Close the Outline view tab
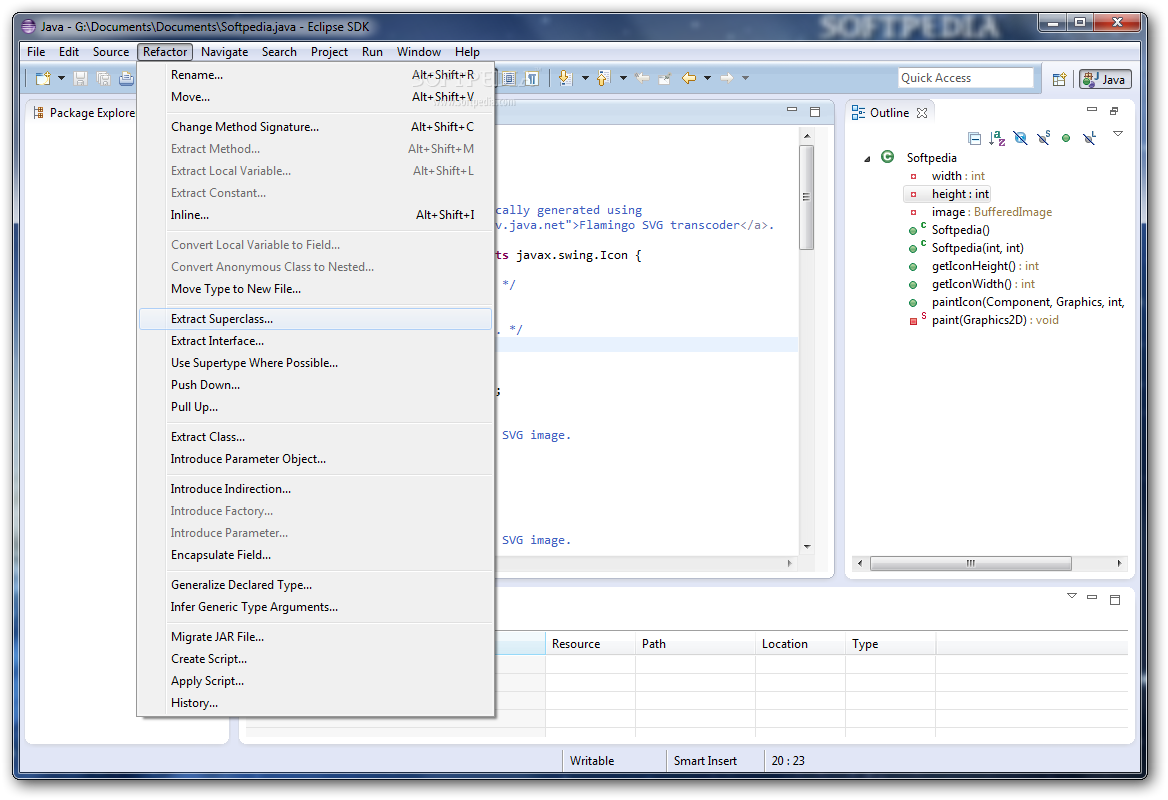This screenshot has height=800, width=1168. [922, 113]
